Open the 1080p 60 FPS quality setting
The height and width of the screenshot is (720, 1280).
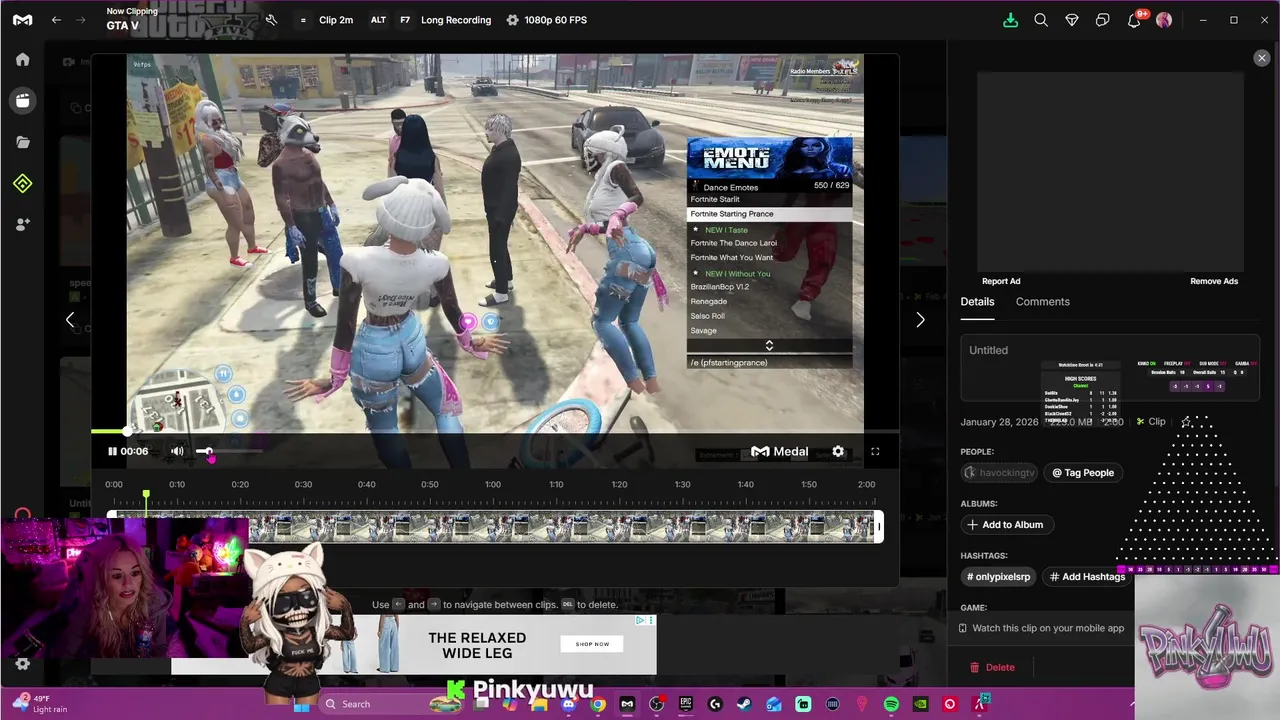pos(547,20)
